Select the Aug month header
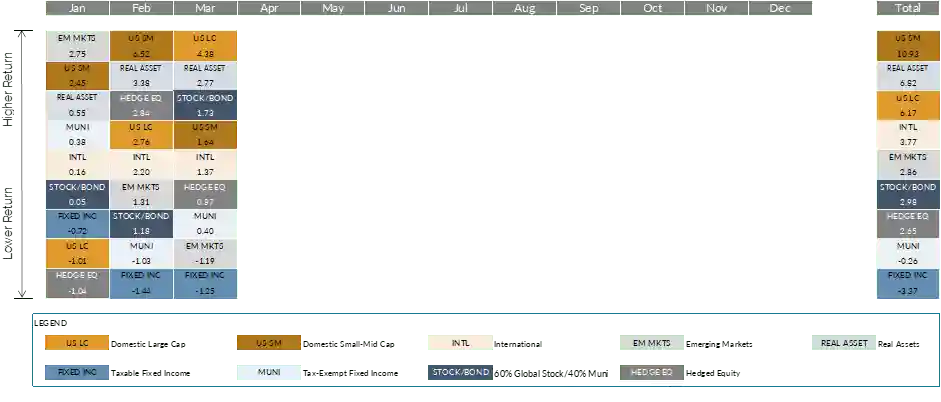 (x=525, y=8)
